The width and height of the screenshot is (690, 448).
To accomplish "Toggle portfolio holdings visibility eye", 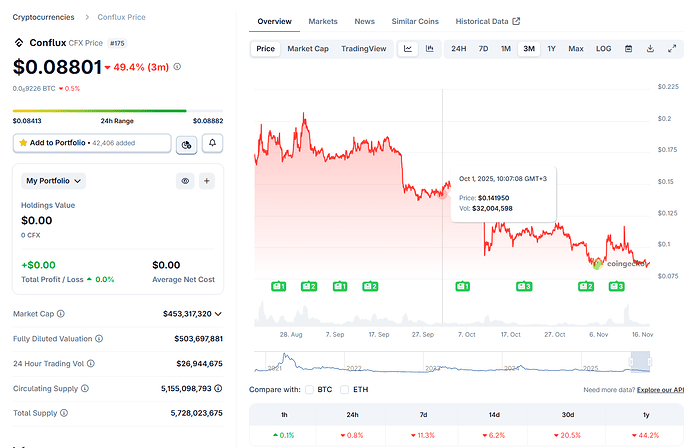I will coord(185,181).
